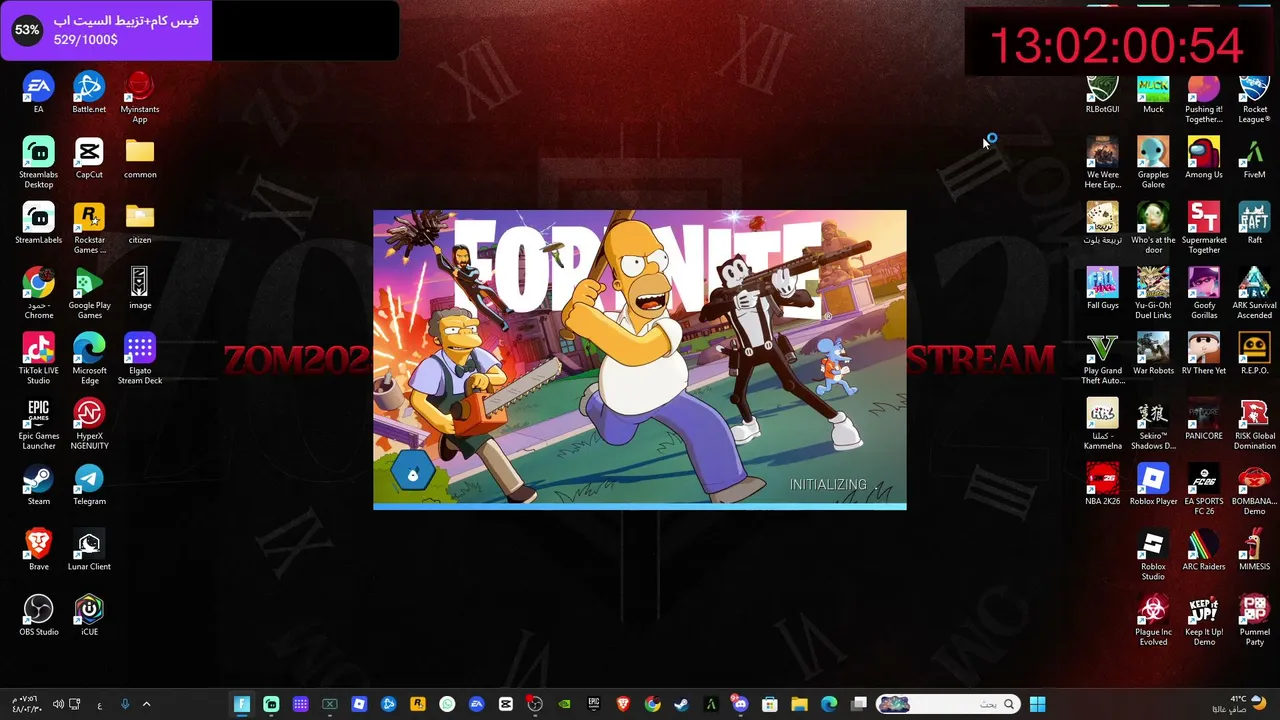The width and height of the screenshot is (1280, 720).
Task: Open the EA desktop shortcut
Action: 38,93
